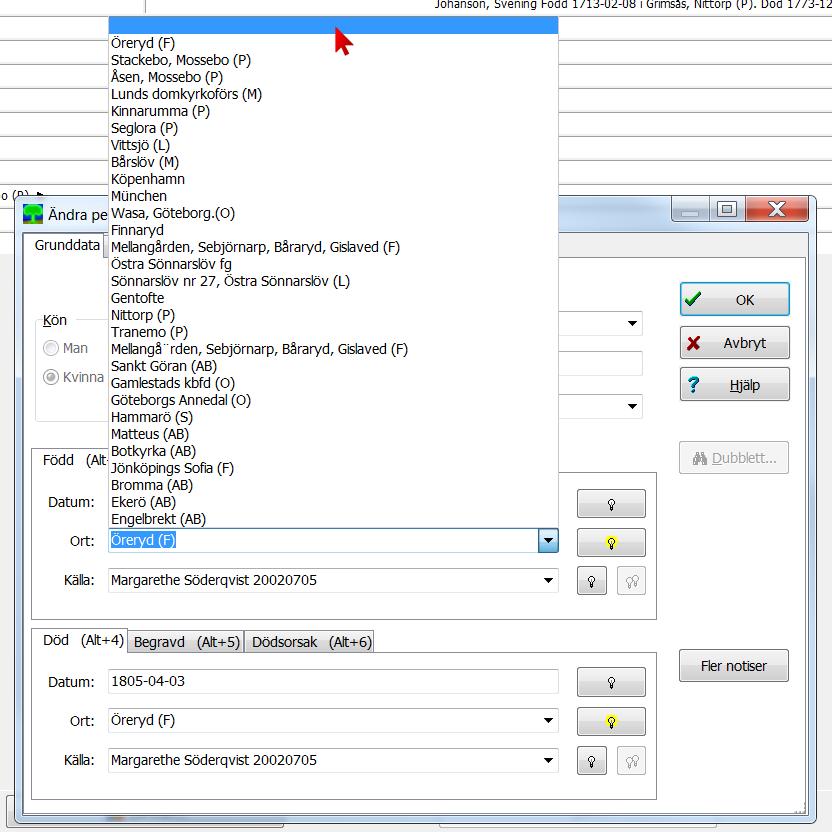
Task: Choose Sankt Göran (AB) from the list
Action: point(333,366)
